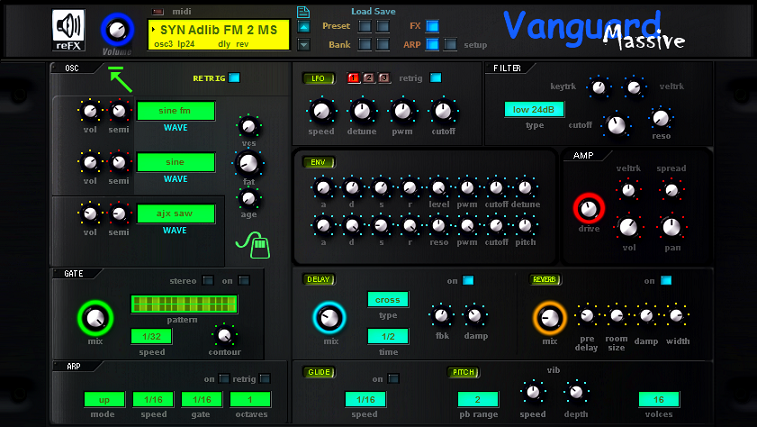Change the glide speed 1/16 selector
Image resolution: width=757 pixels, height=427 pixels.
[365, 399]
